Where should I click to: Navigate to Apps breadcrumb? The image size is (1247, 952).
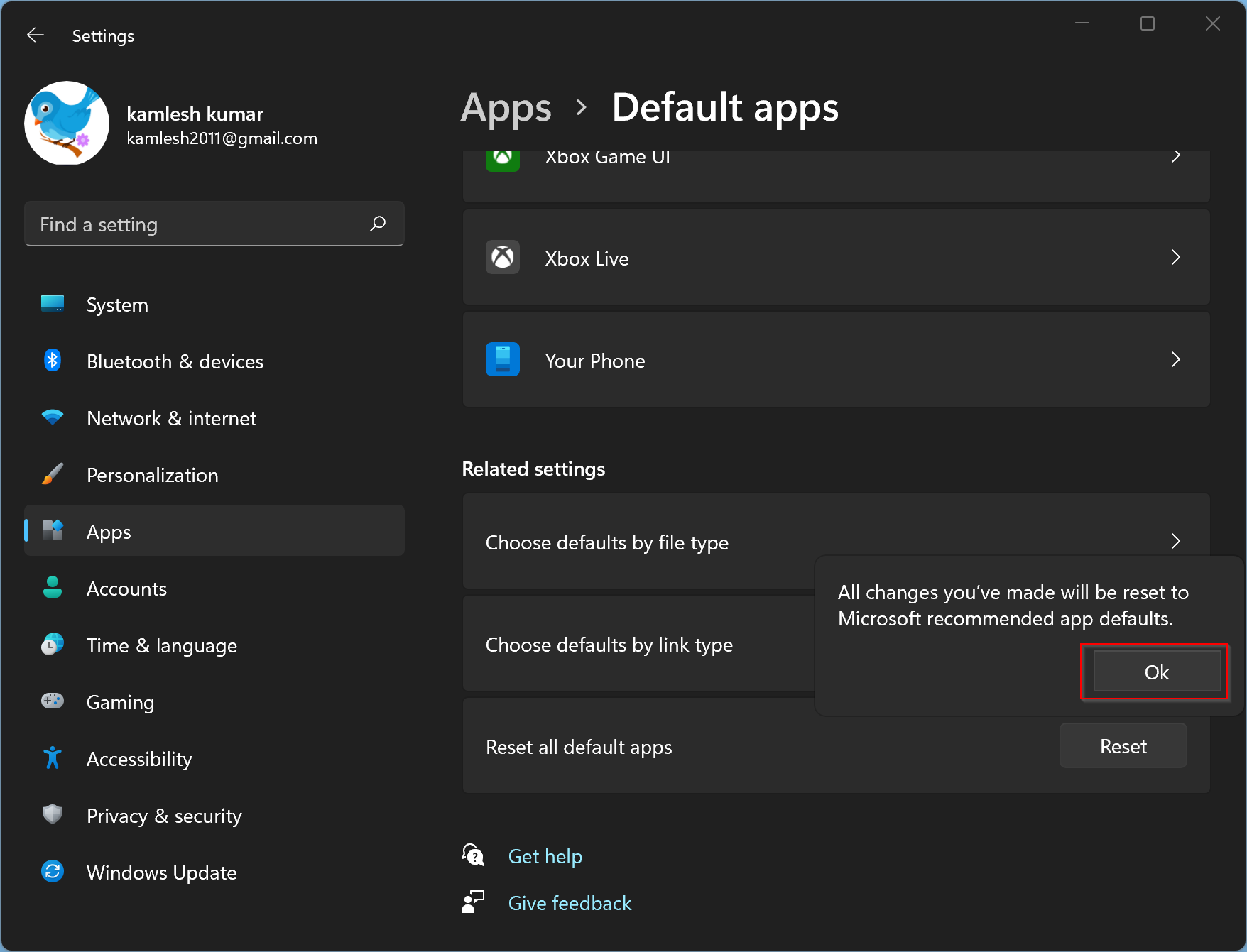coord(506,108)
